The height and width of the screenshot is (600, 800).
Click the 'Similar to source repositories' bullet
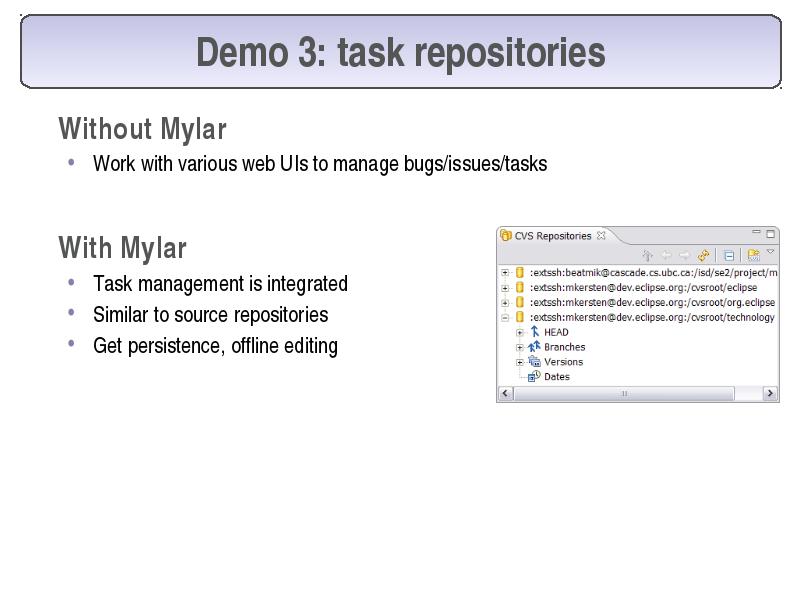pyautogui.click(x=210, y=315)
